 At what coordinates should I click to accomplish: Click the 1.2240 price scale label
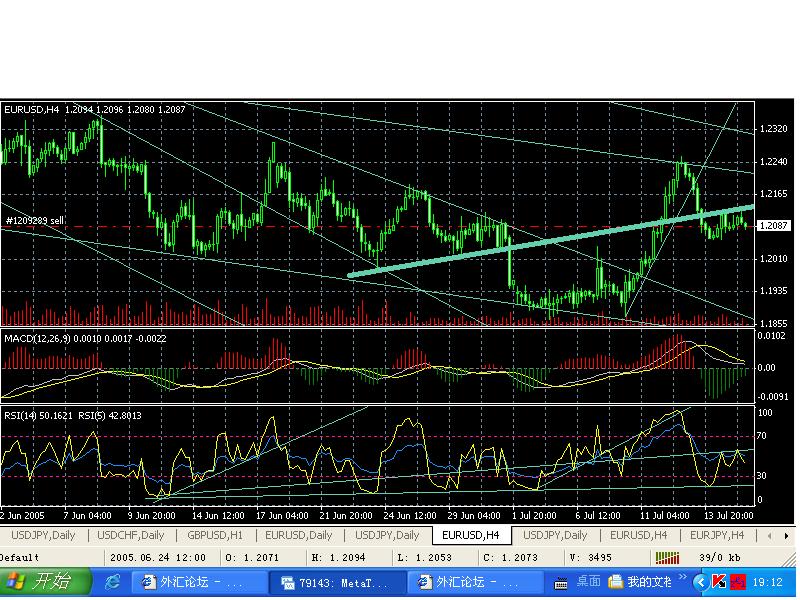(773, 162)
